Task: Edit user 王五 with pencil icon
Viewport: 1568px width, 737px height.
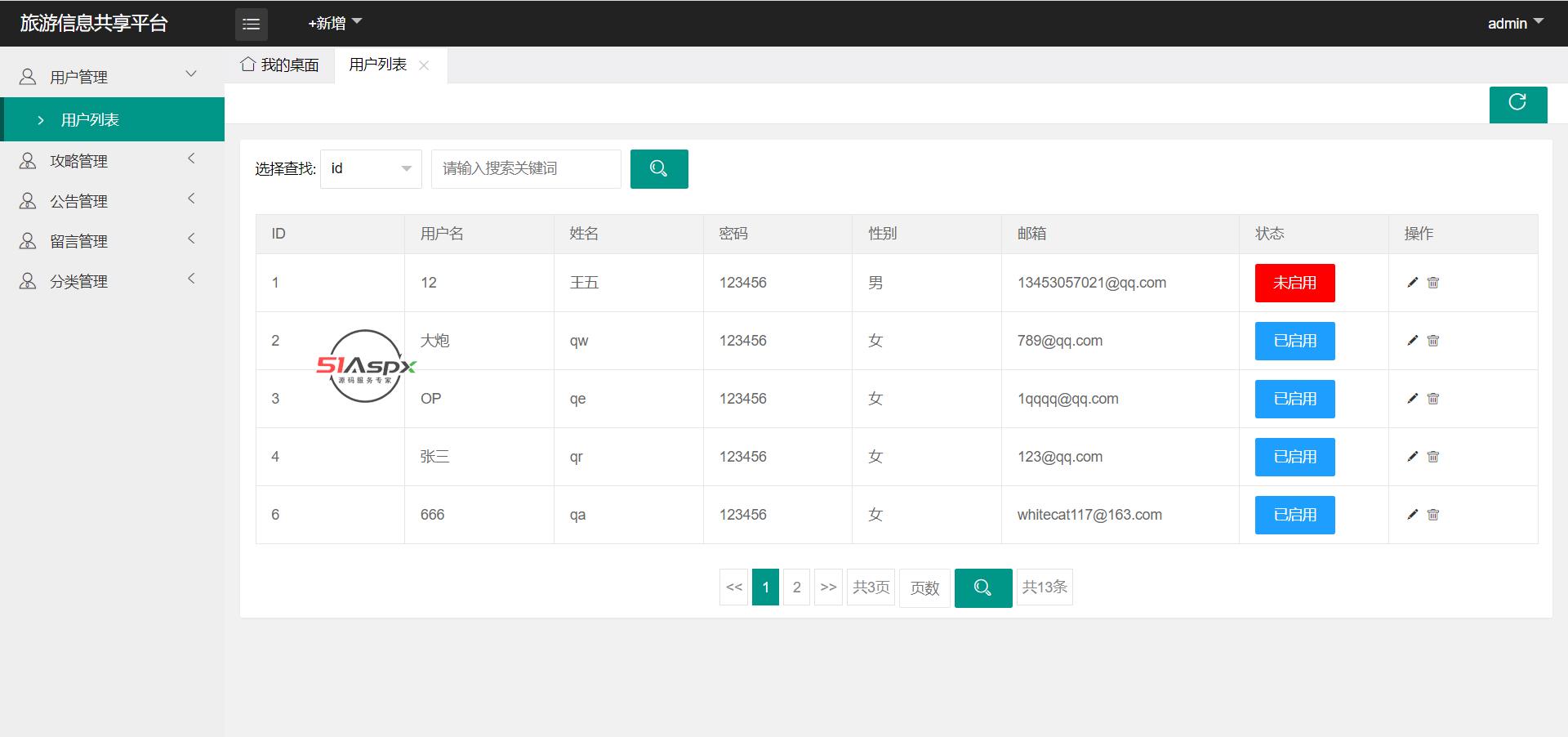Action: click(x=1412, y=283)
